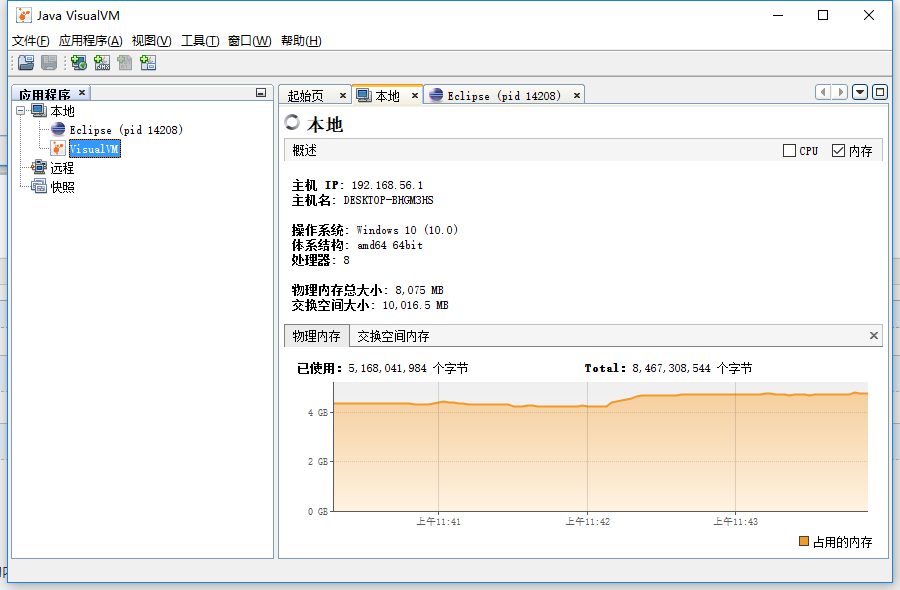Click the host IP value 192.168.56.1
Screen dimensions: 900x590
click(387, 185)
